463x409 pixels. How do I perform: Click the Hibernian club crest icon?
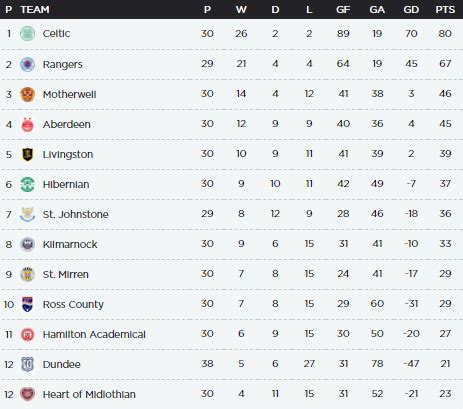pos(27,184)
